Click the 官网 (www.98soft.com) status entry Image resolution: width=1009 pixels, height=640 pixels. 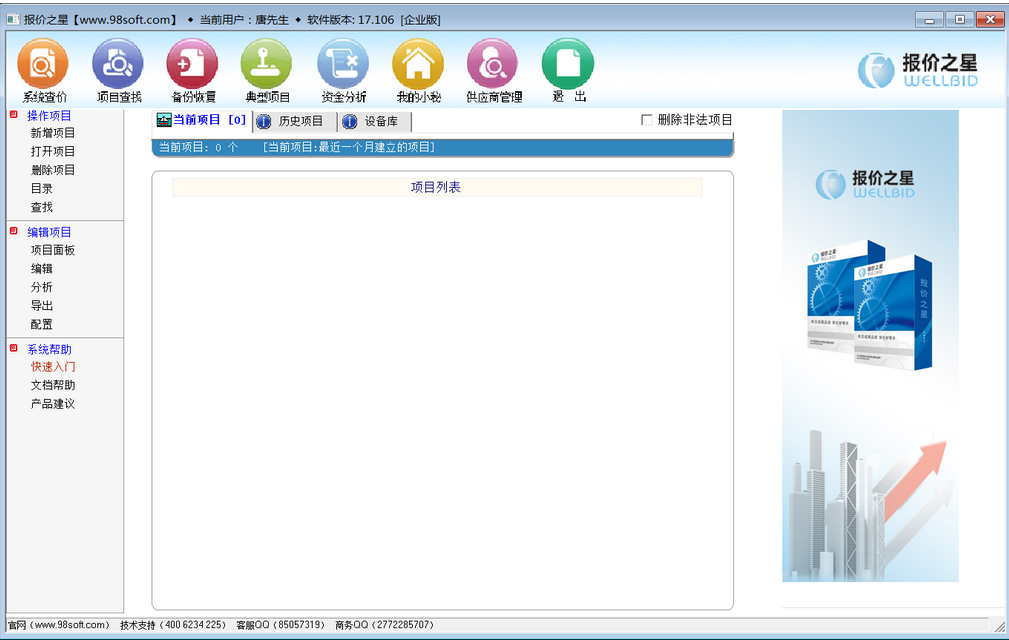(x=59, y=625)
